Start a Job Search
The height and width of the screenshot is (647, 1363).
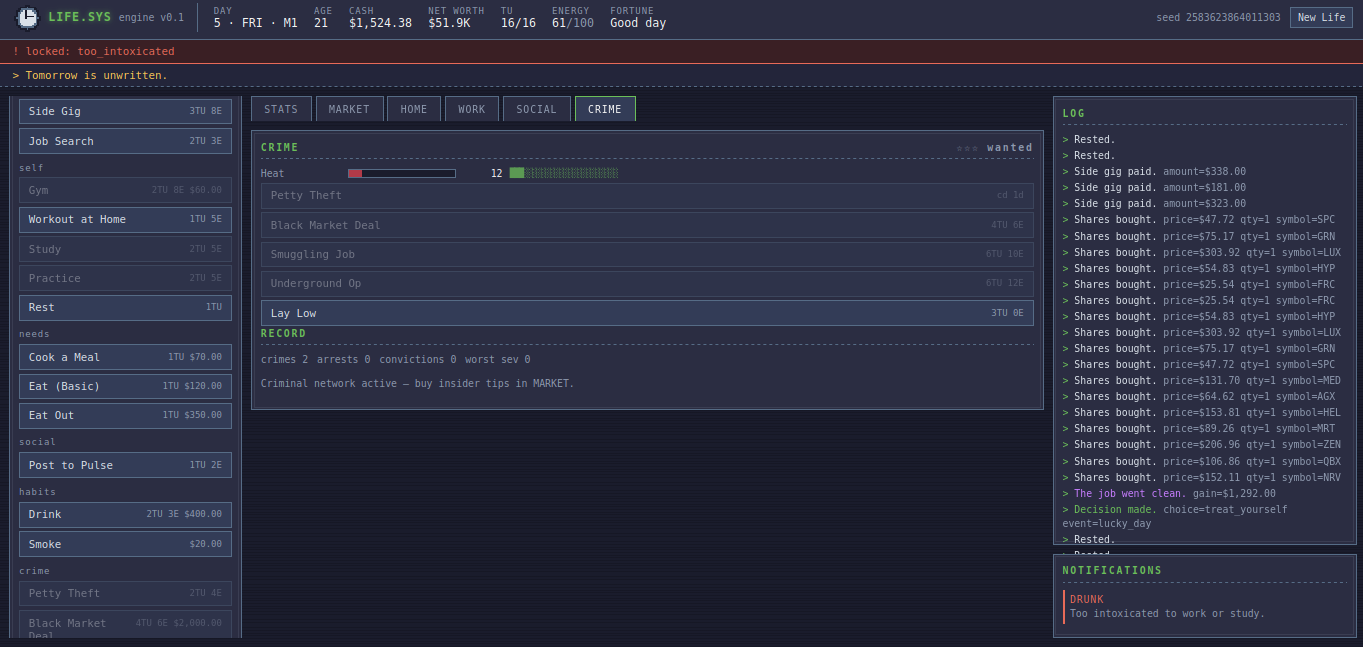[125, 141]
